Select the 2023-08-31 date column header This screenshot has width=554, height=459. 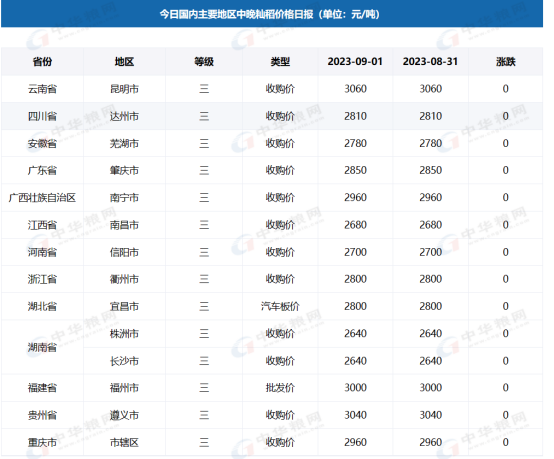(x=430, y=61)
